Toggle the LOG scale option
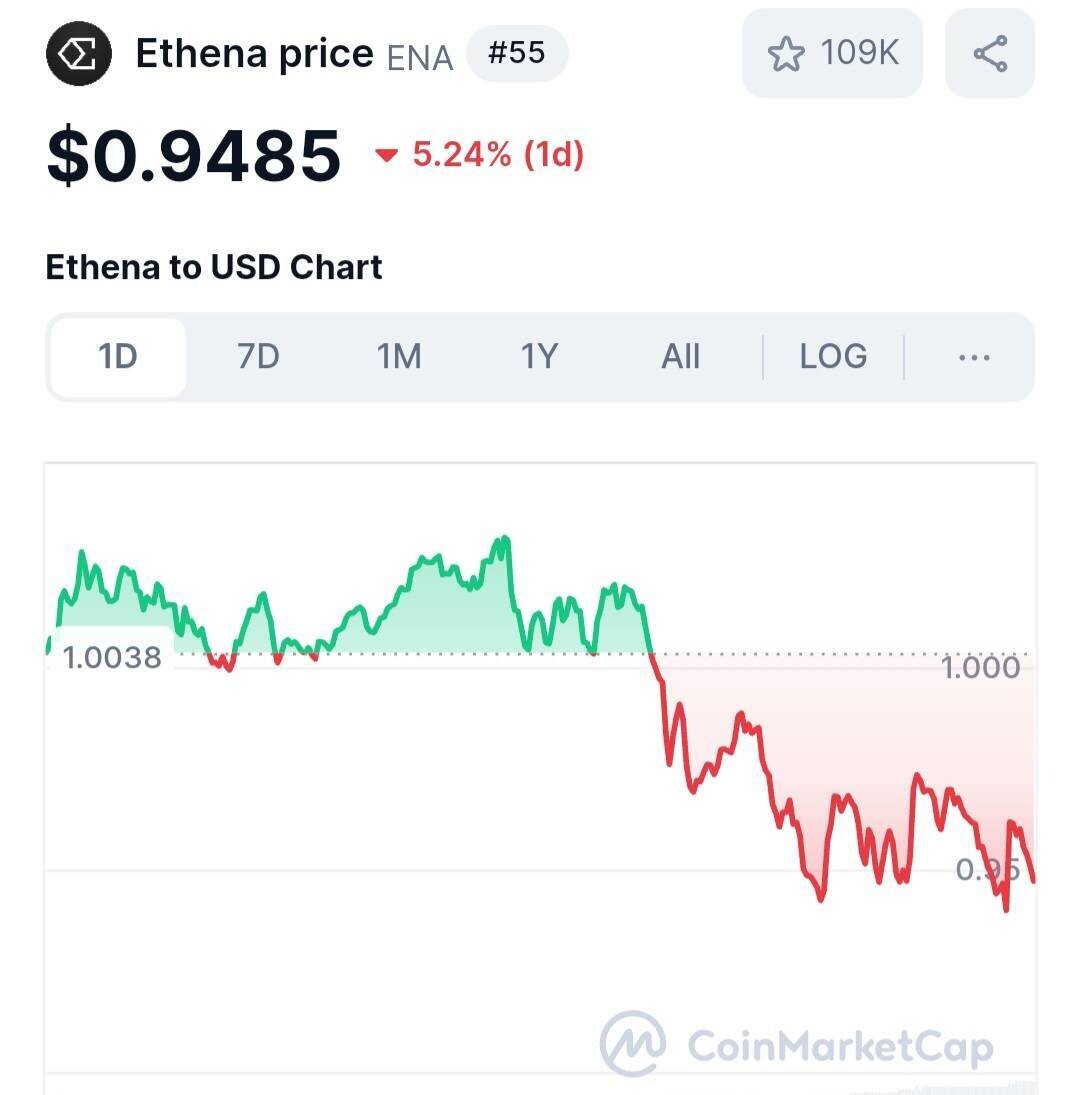The height and width of the screenshot is (1095, 1080). pos(833,357)
